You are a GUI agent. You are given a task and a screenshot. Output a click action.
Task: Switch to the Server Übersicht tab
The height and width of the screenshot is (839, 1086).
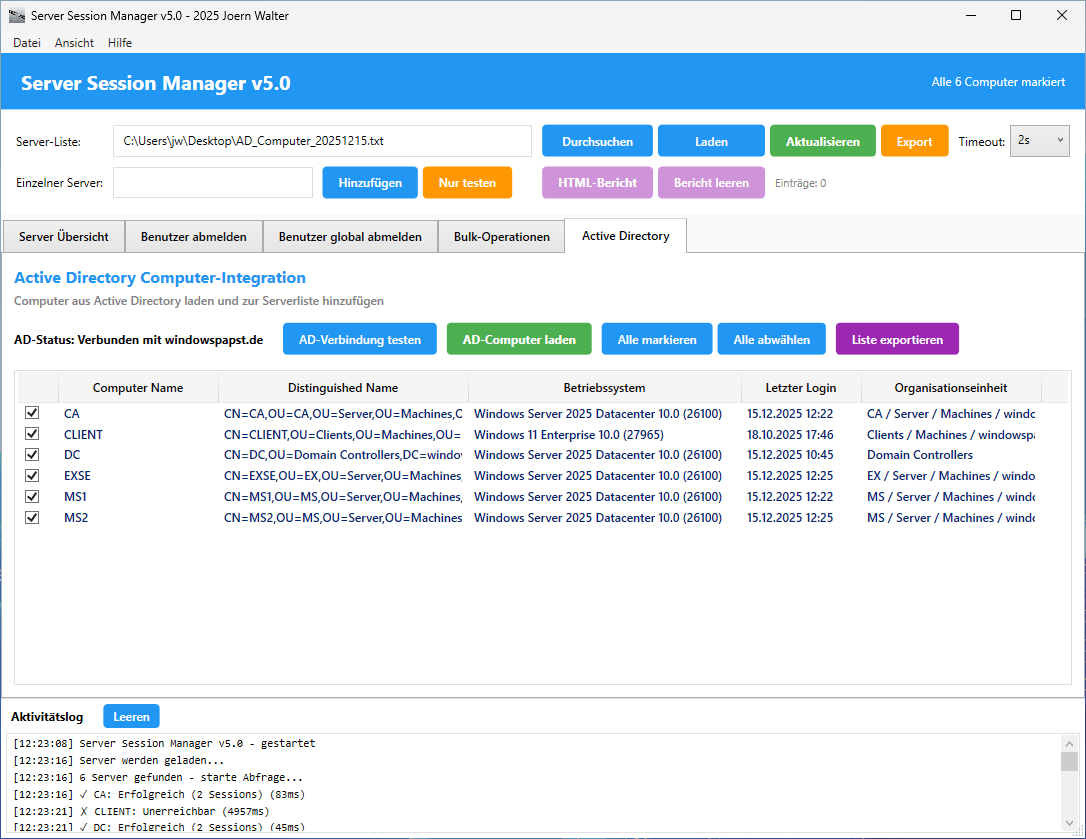(x=64, y=237)
